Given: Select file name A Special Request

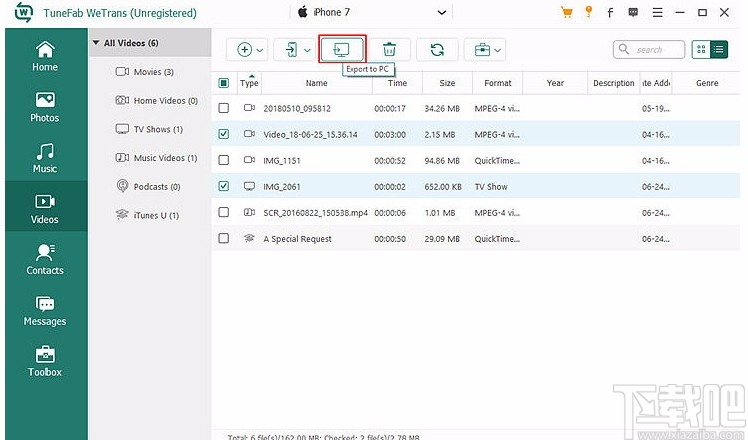Looking at the screenshot, I should coord(297,239).
